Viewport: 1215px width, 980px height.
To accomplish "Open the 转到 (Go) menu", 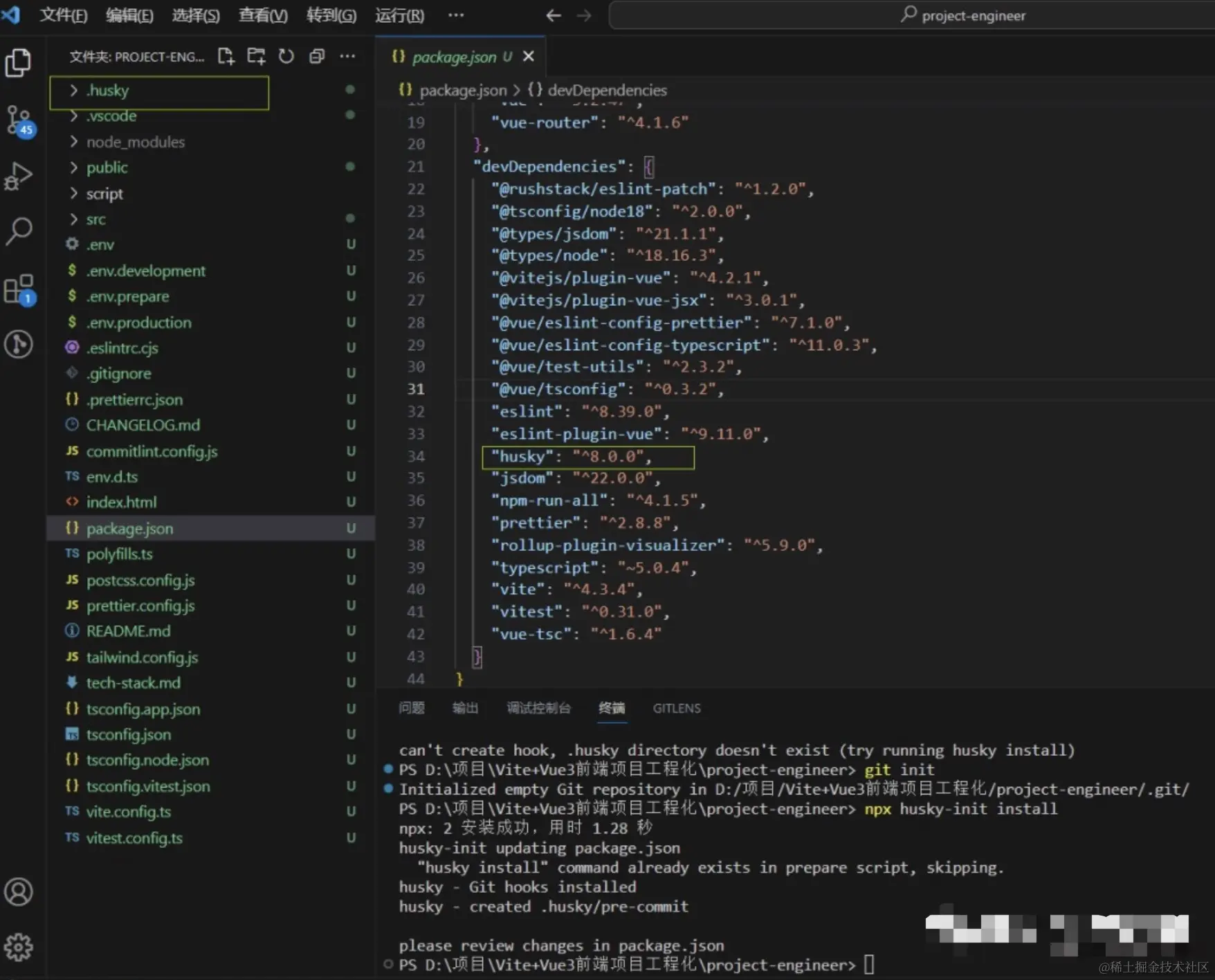I will point(331,15).
